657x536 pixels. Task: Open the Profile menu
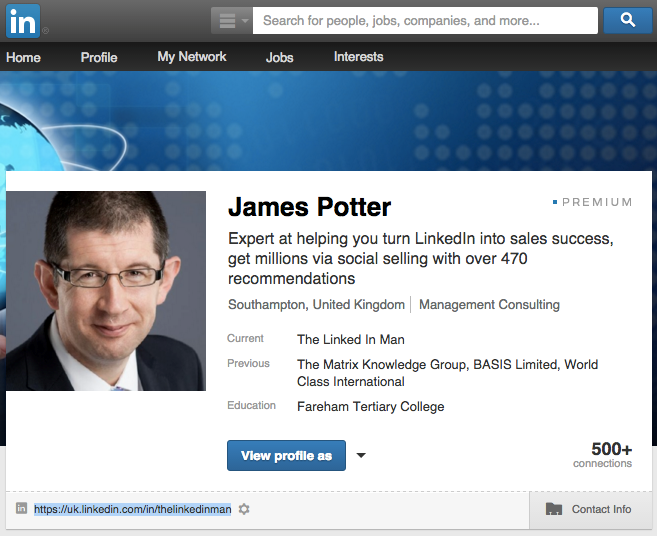99,57
